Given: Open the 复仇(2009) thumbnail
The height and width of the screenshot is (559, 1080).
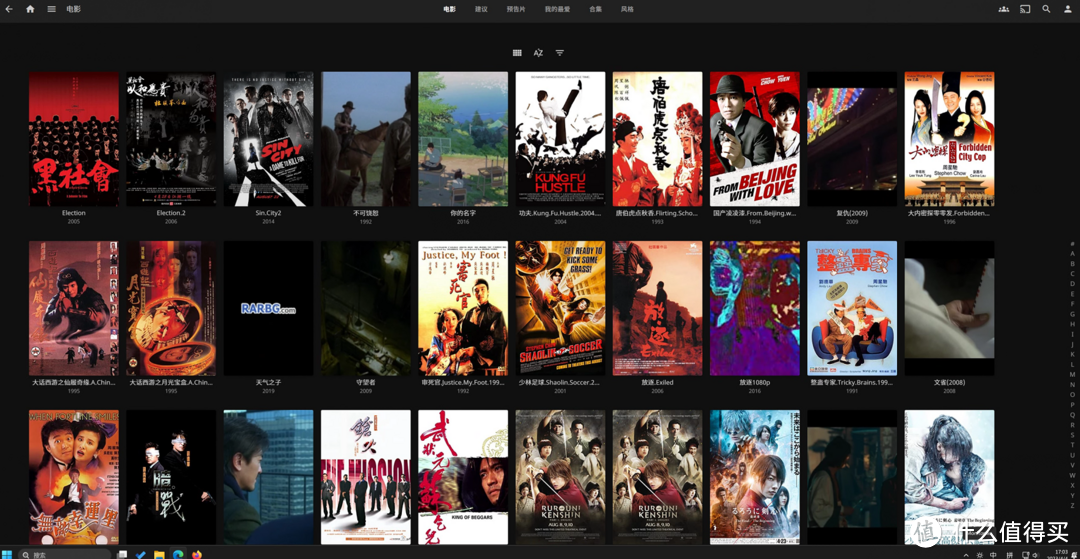Looking at the screenshot, I should tap(852, 139).
